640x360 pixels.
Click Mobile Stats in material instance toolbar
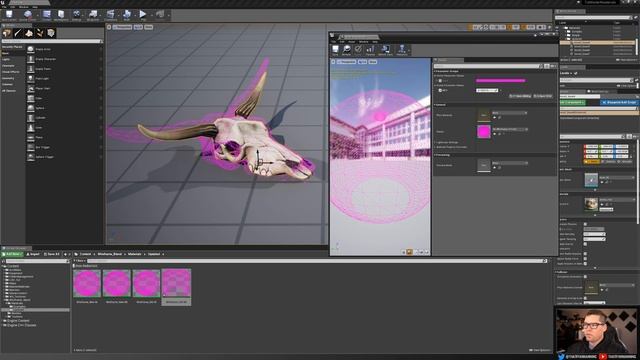point(385,50)
